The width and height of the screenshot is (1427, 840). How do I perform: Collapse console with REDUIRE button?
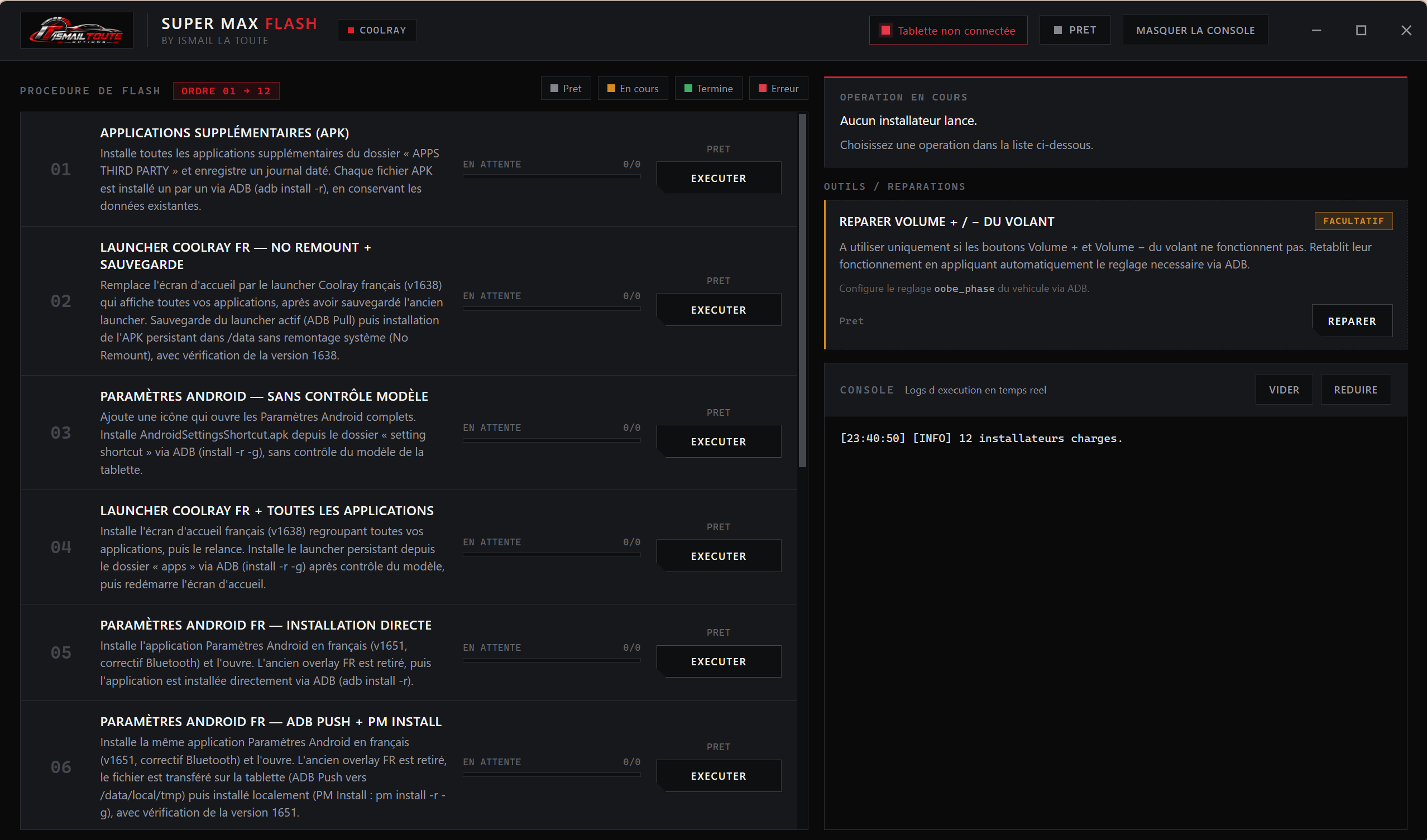point(1356,390)
